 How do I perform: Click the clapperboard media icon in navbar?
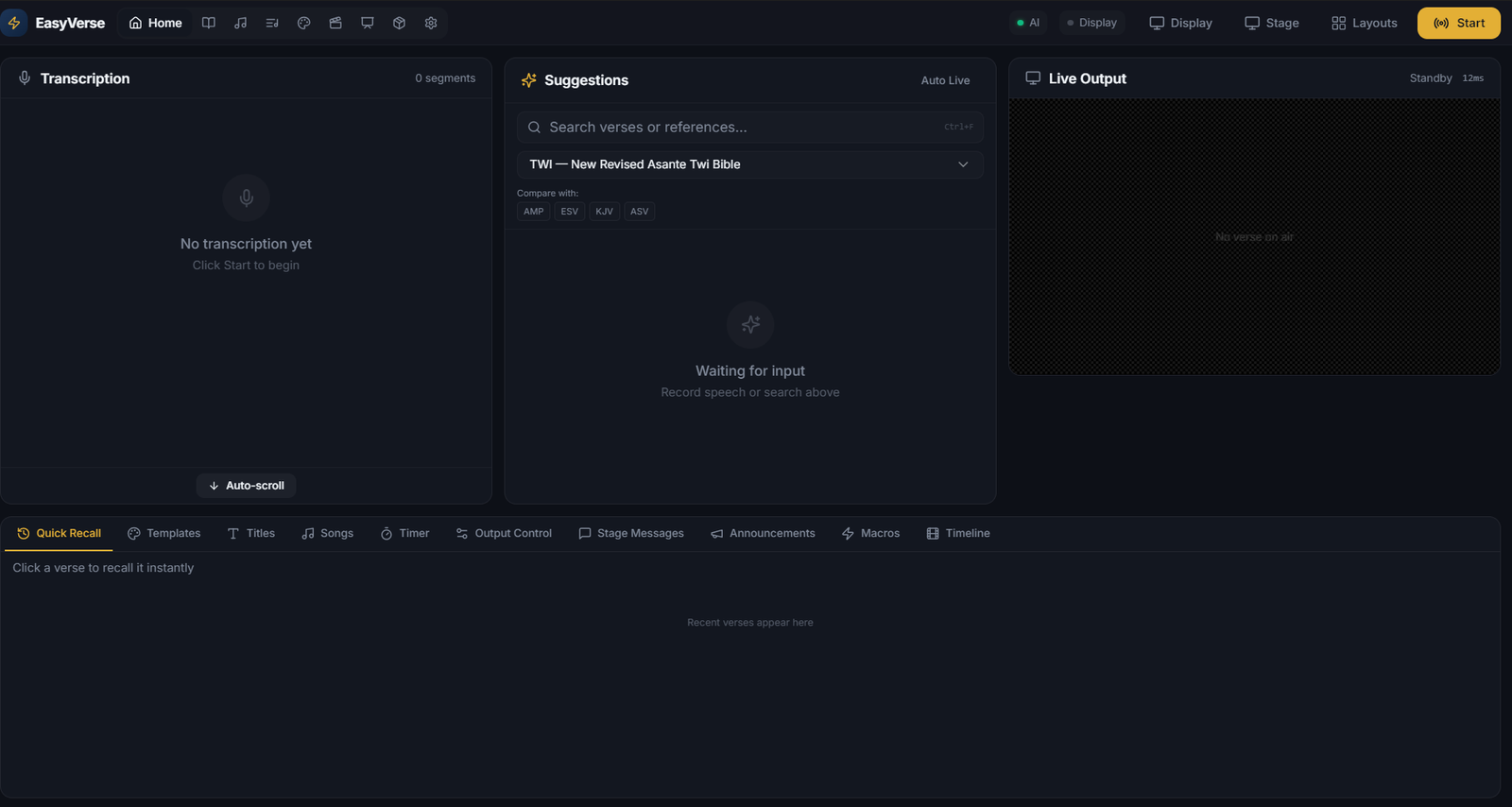tap(335, 23)
